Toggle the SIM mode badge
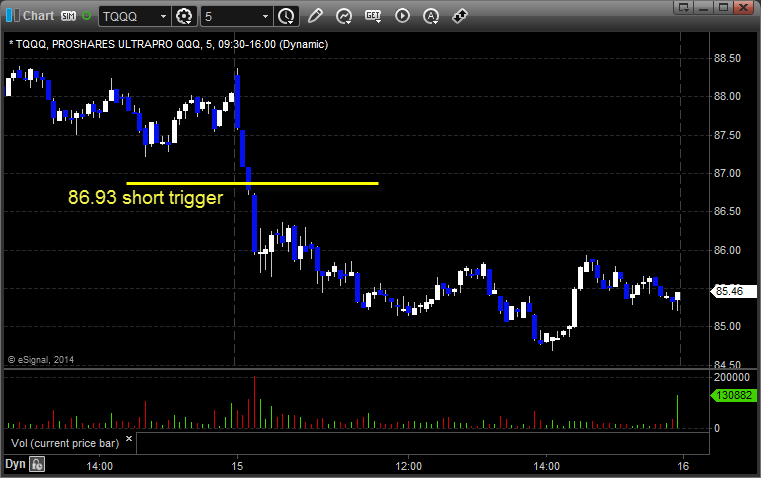Image resolution: width=761 pixels, height=478 pixels. (x=68, y=16)
